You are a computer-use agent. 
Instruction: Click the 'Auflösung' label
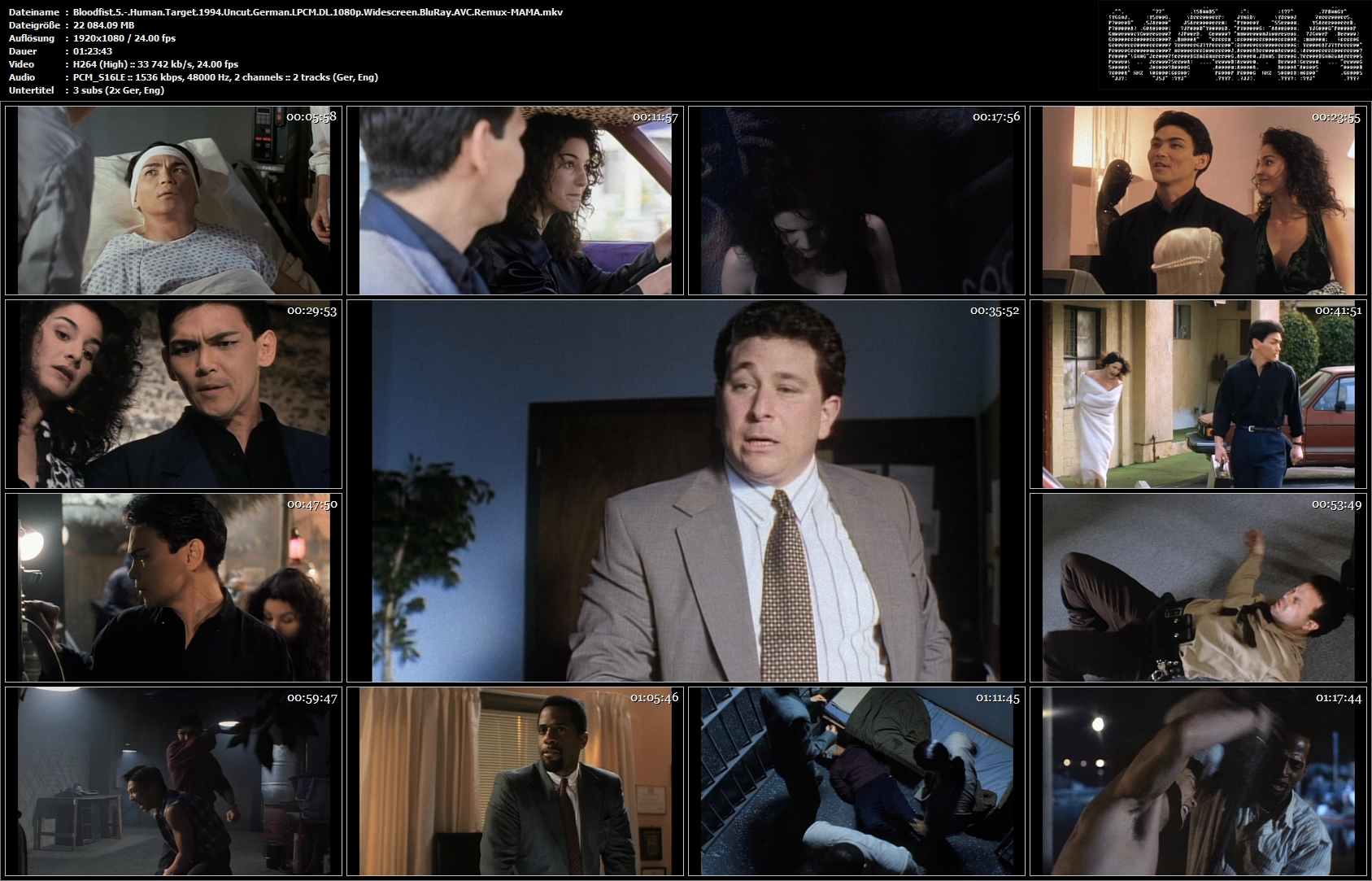(x=32, y=38)
